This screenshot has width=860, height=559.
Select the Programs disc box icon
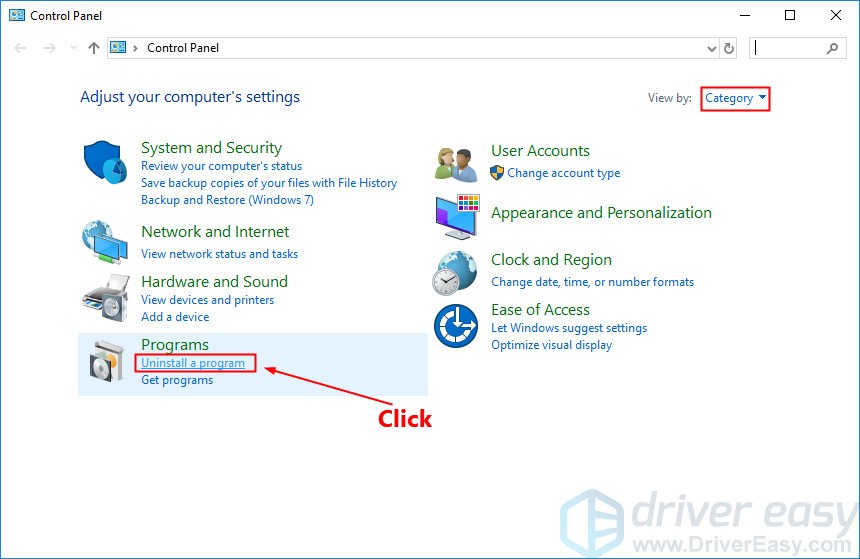[105, 362]
